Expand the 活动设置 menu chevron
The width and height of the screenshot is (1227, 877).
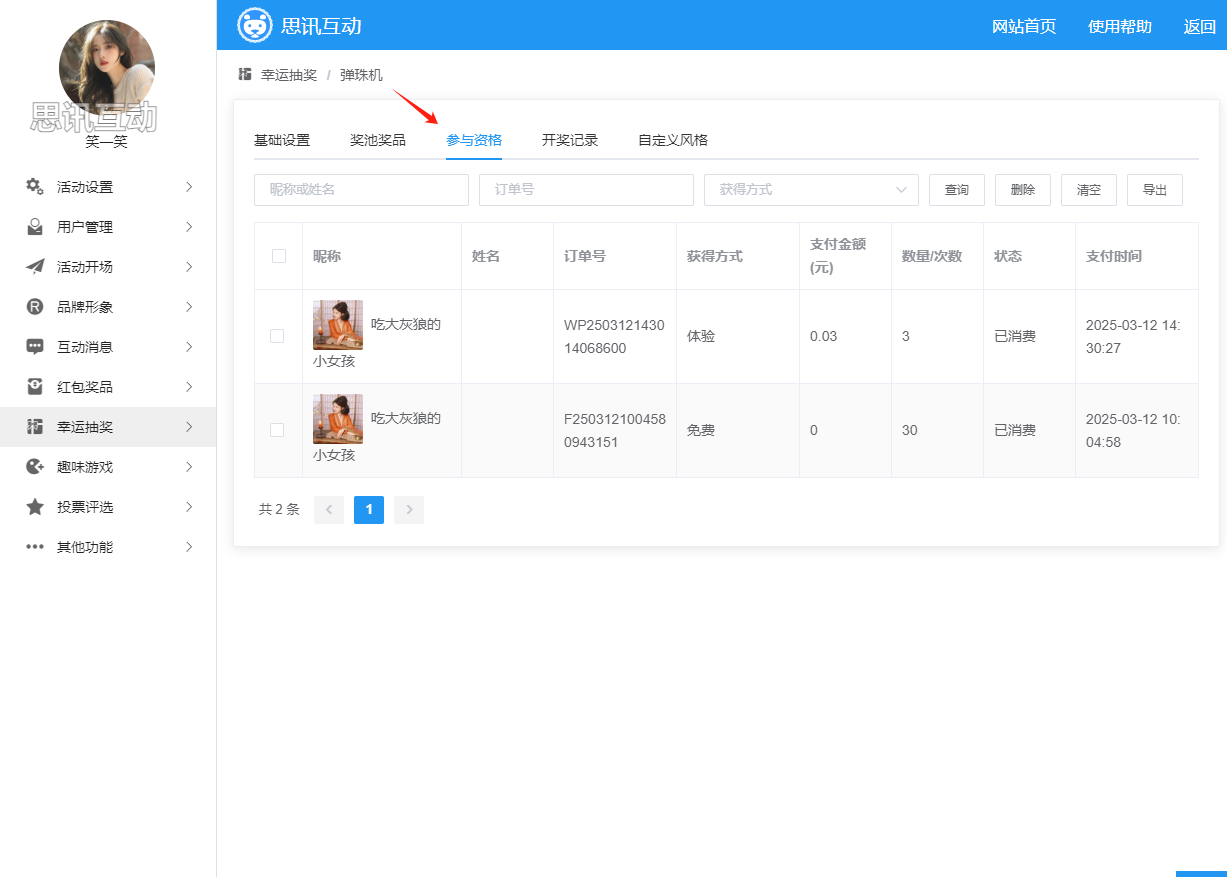tap(189, 187)
